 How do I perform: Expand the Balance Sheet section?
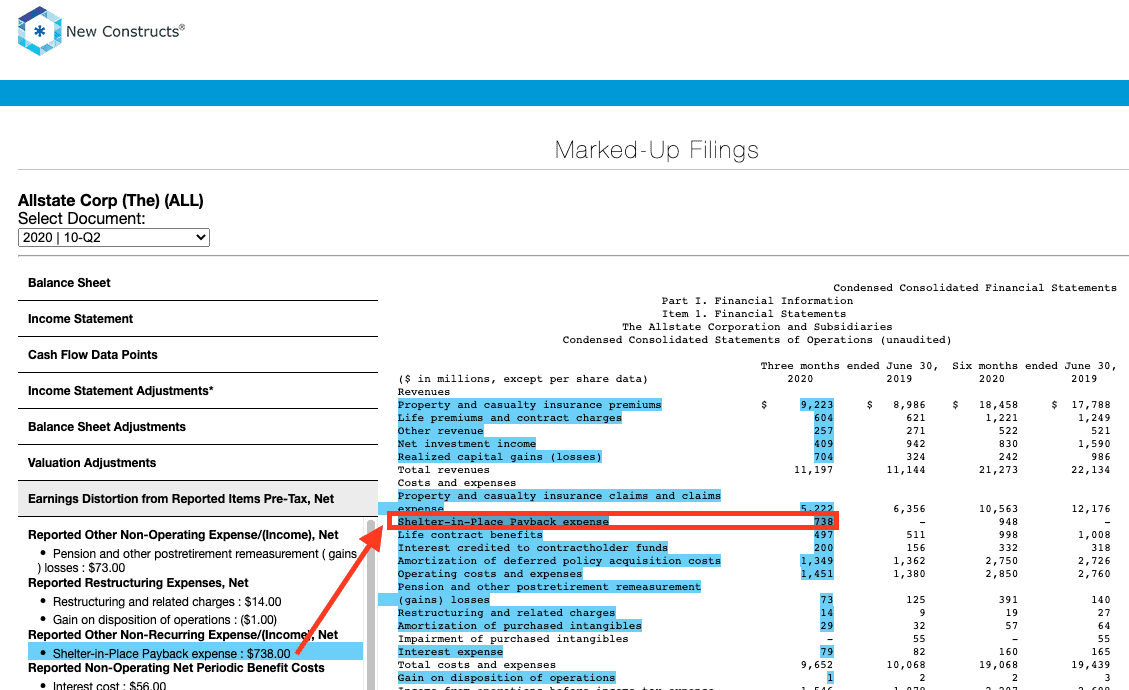click(x=198, y=283)
